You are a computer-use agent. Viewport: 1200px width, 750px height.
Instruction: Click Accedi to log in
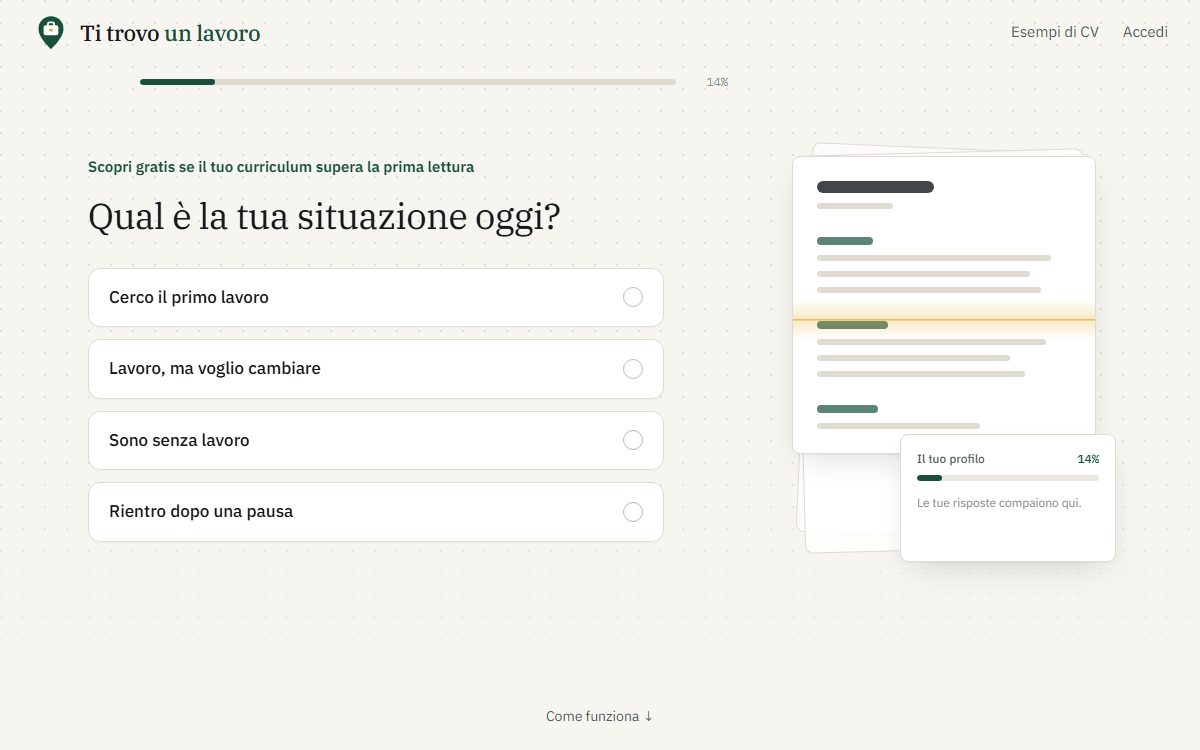click(x=1145, y=32)
